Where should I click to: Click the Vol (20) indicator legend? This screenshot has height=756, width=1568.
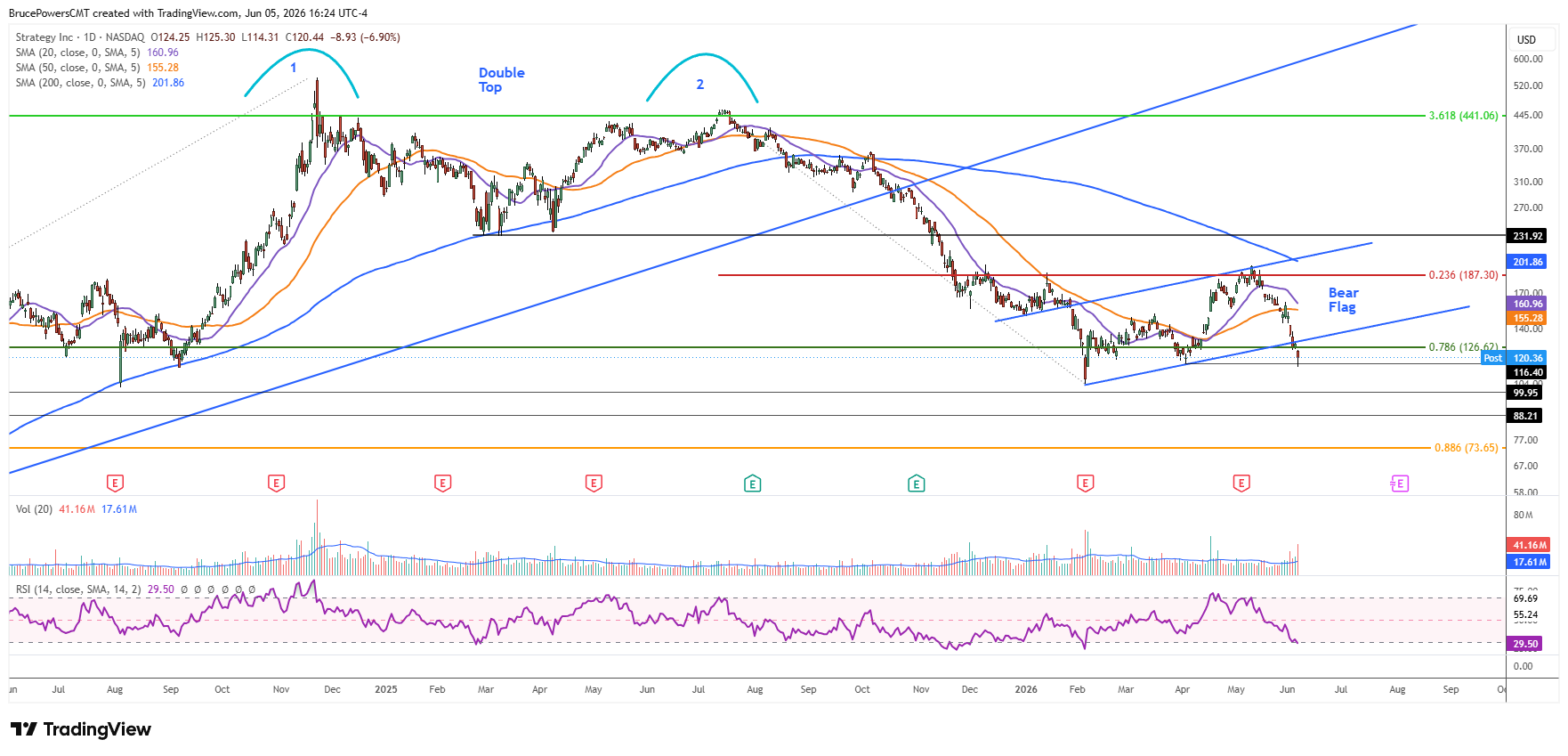coord(77,509)
